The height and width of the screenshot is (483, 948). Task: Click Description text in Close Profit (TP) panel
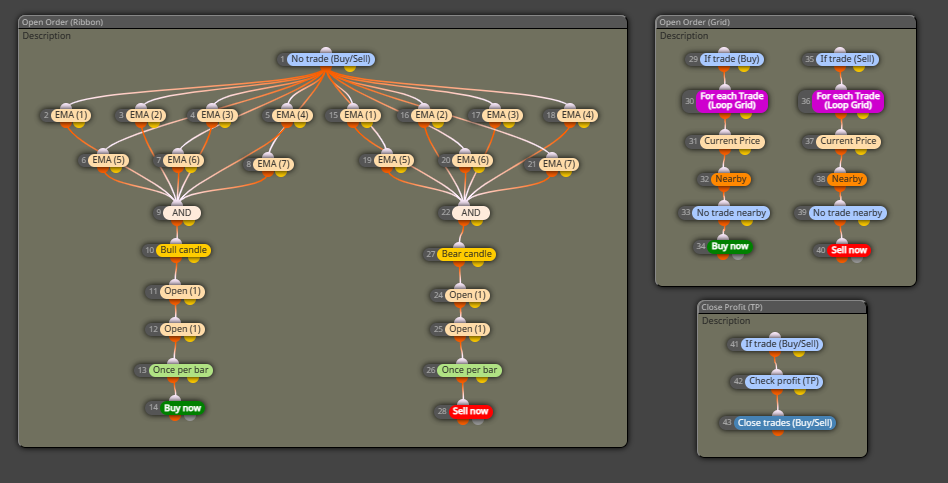click(726, 321)
